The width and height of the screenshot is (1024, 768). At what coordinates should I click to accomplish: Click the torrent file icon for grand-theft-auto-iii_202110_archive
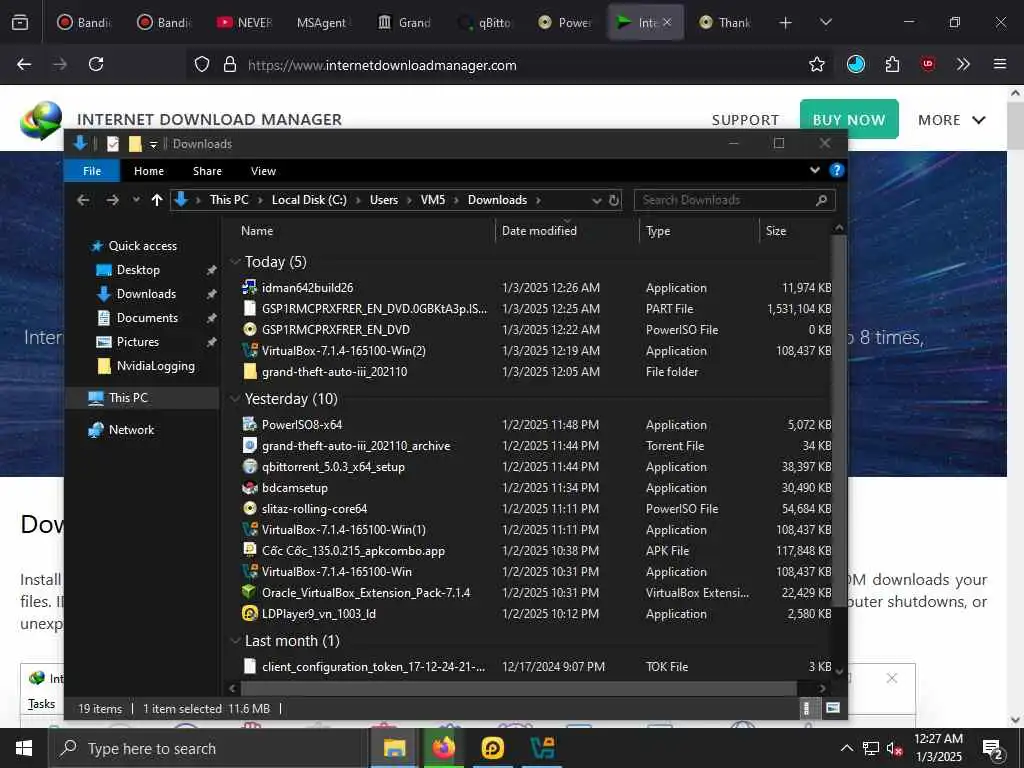coord(249,445)
